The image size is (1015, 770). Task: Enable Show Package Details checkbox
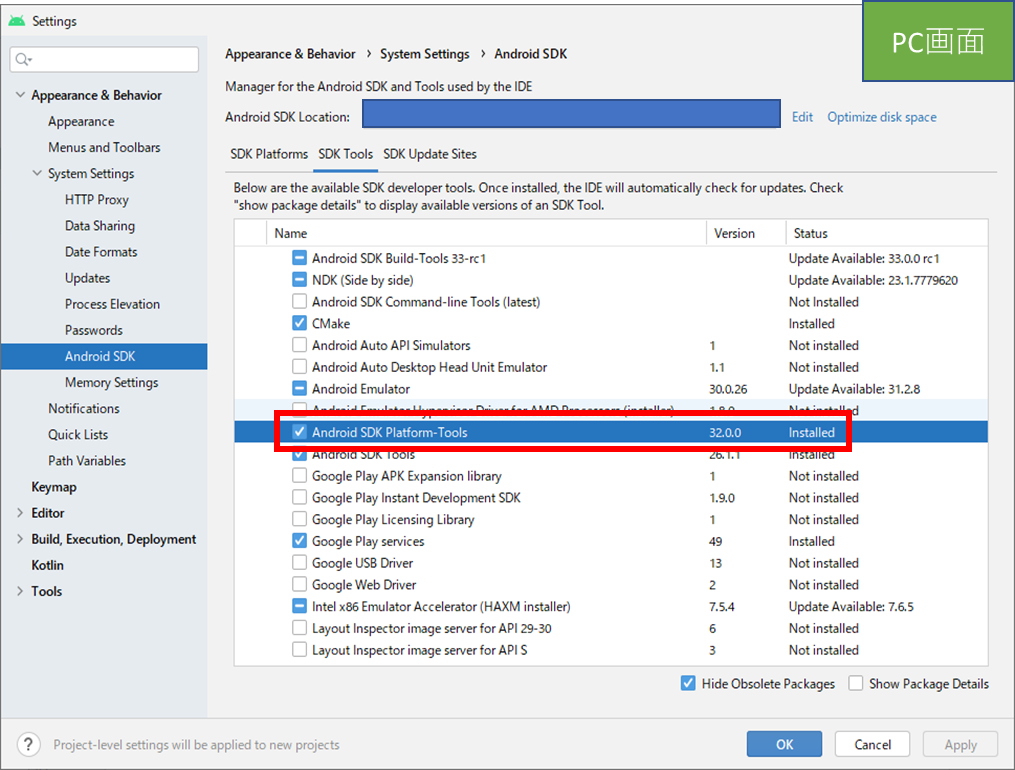tap(856, 683)
